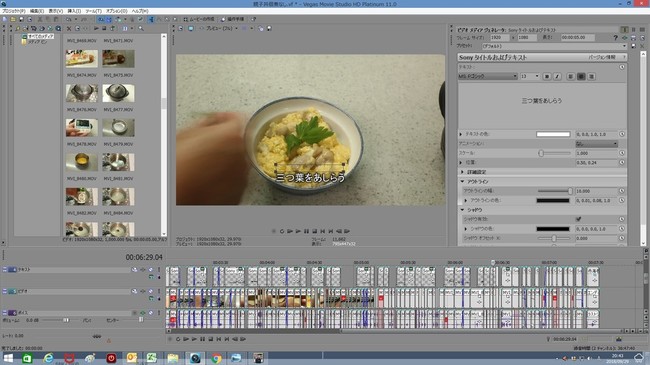This screenshot has height=365, width=650.
Task: Open track FX on the voice audio track
Action: click(143, 313)
